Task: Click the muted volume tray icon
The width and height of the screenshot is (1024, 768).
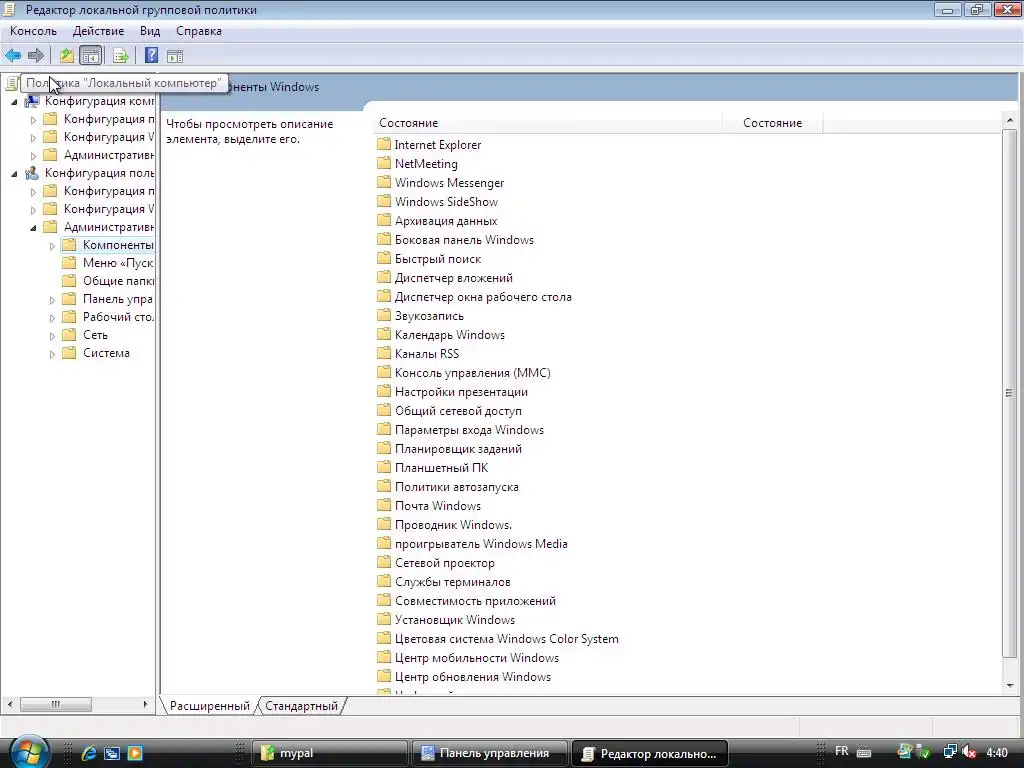Action: click(x=969, y=752)
